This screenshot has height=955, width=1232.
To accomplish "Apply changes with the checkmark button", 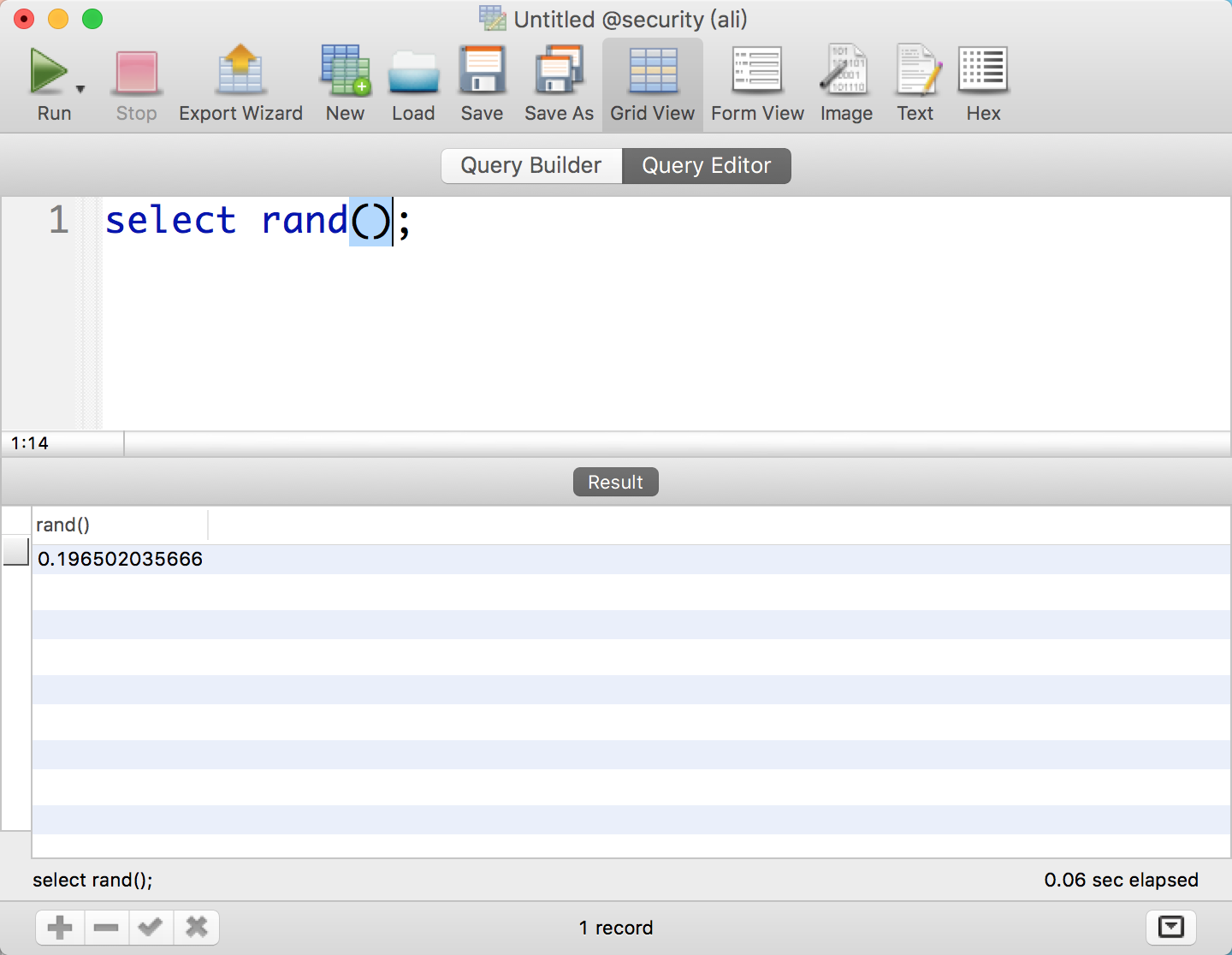I will (x=151, y=927).
